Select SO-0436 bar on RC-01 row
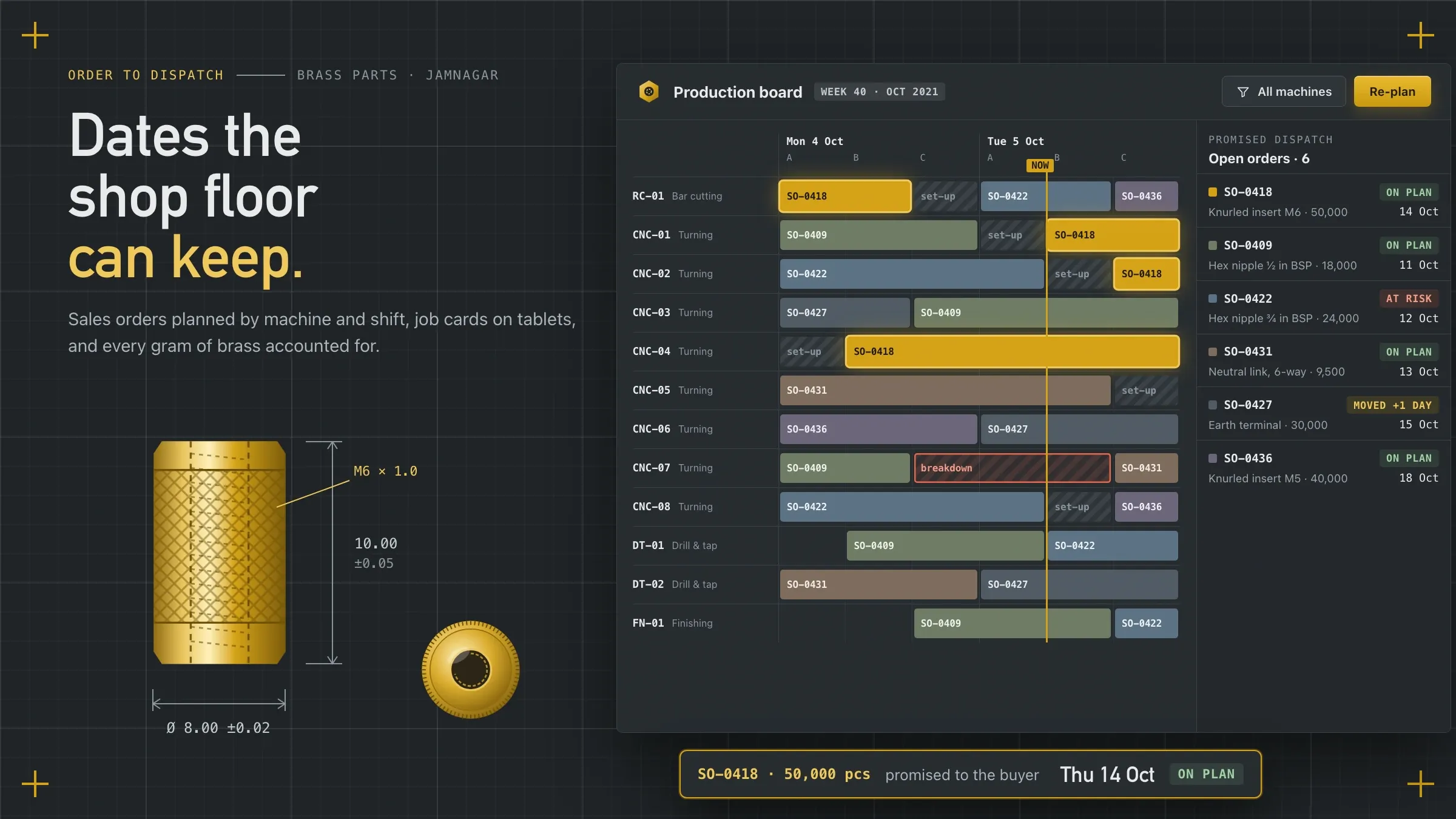Viewport: 1456px width, 819px height. 1147,196
